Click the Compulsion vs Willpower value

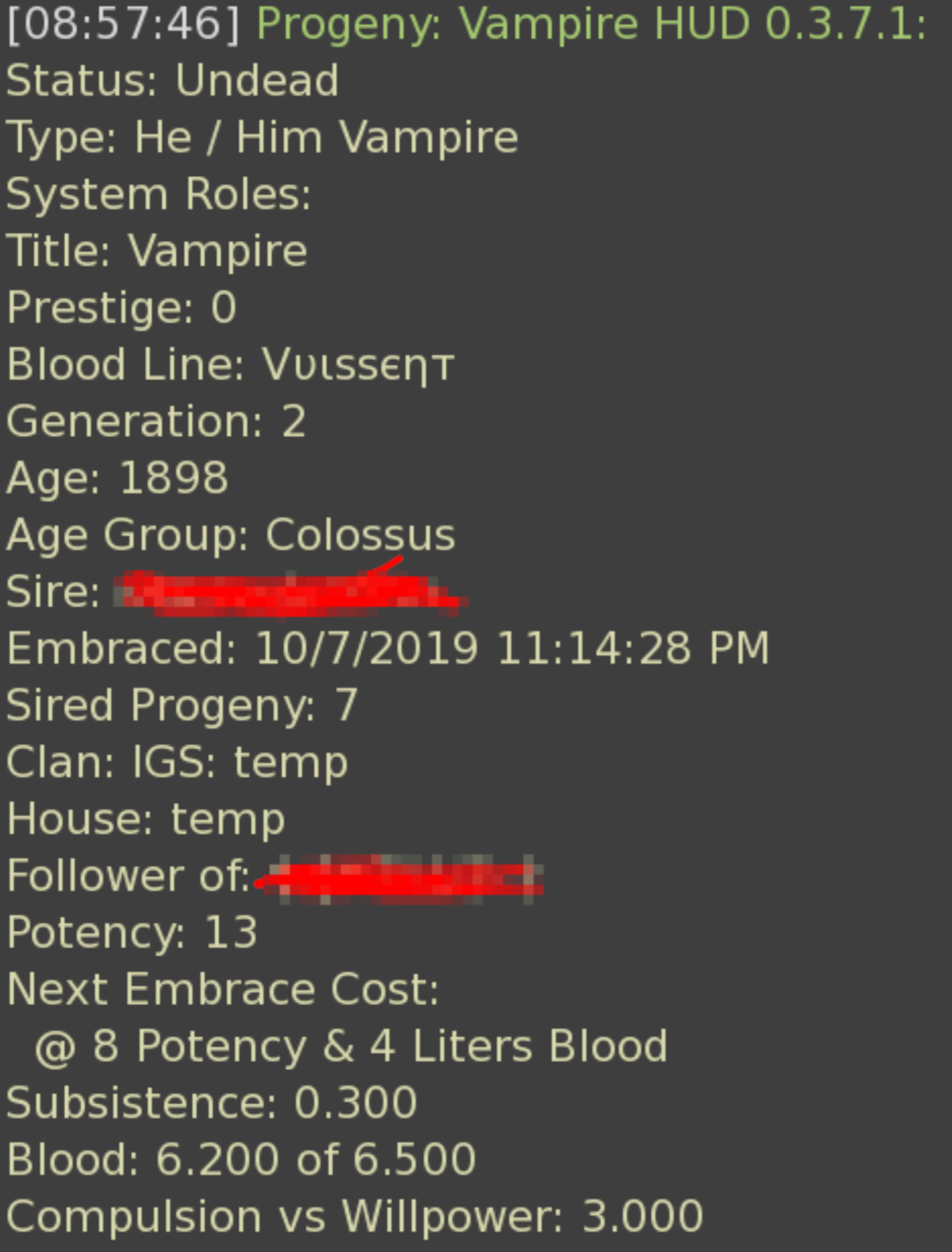[x=642, y=1217]
